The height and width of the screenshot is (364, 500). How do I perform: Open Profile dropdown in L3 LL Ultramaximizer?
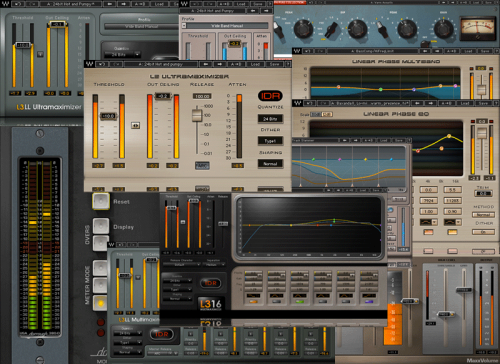pyautogui.click(x=142, y=26)
